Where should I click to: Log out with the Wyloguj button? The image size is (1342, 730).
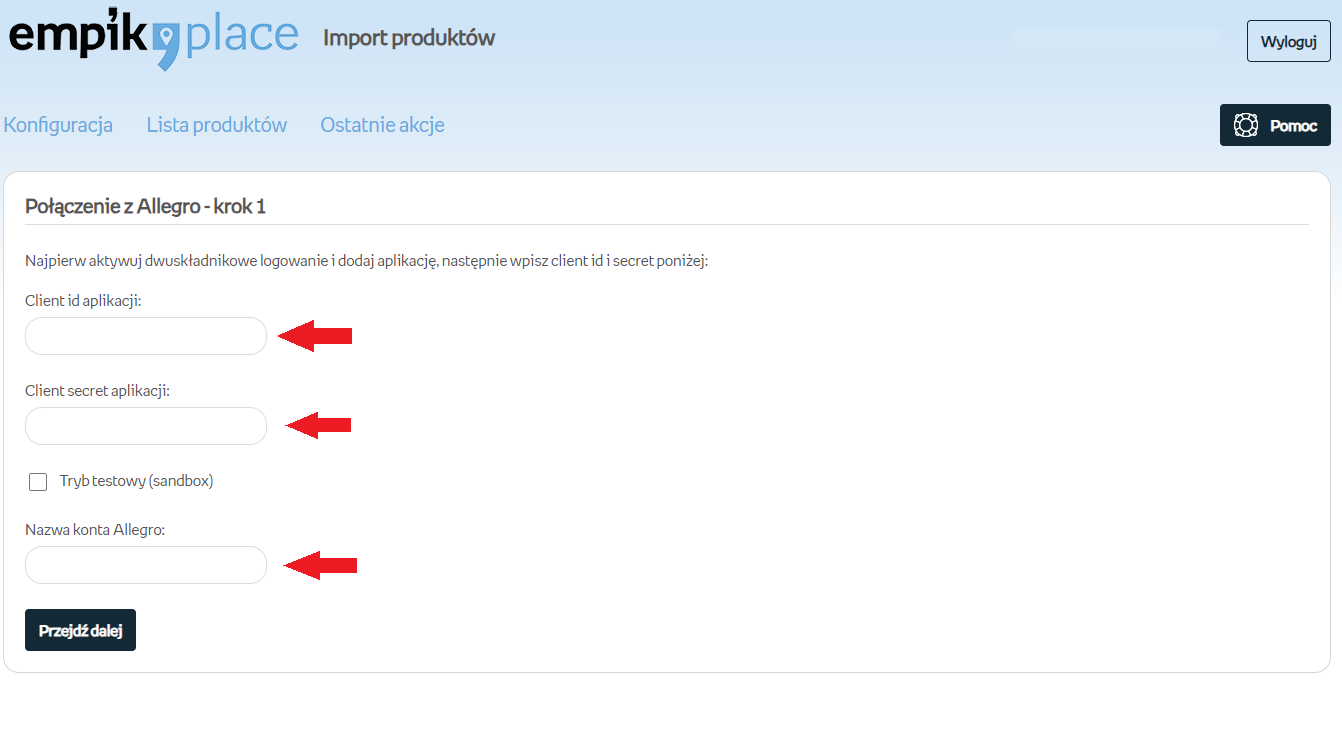pyautogui.click(x=1288, y=41)
